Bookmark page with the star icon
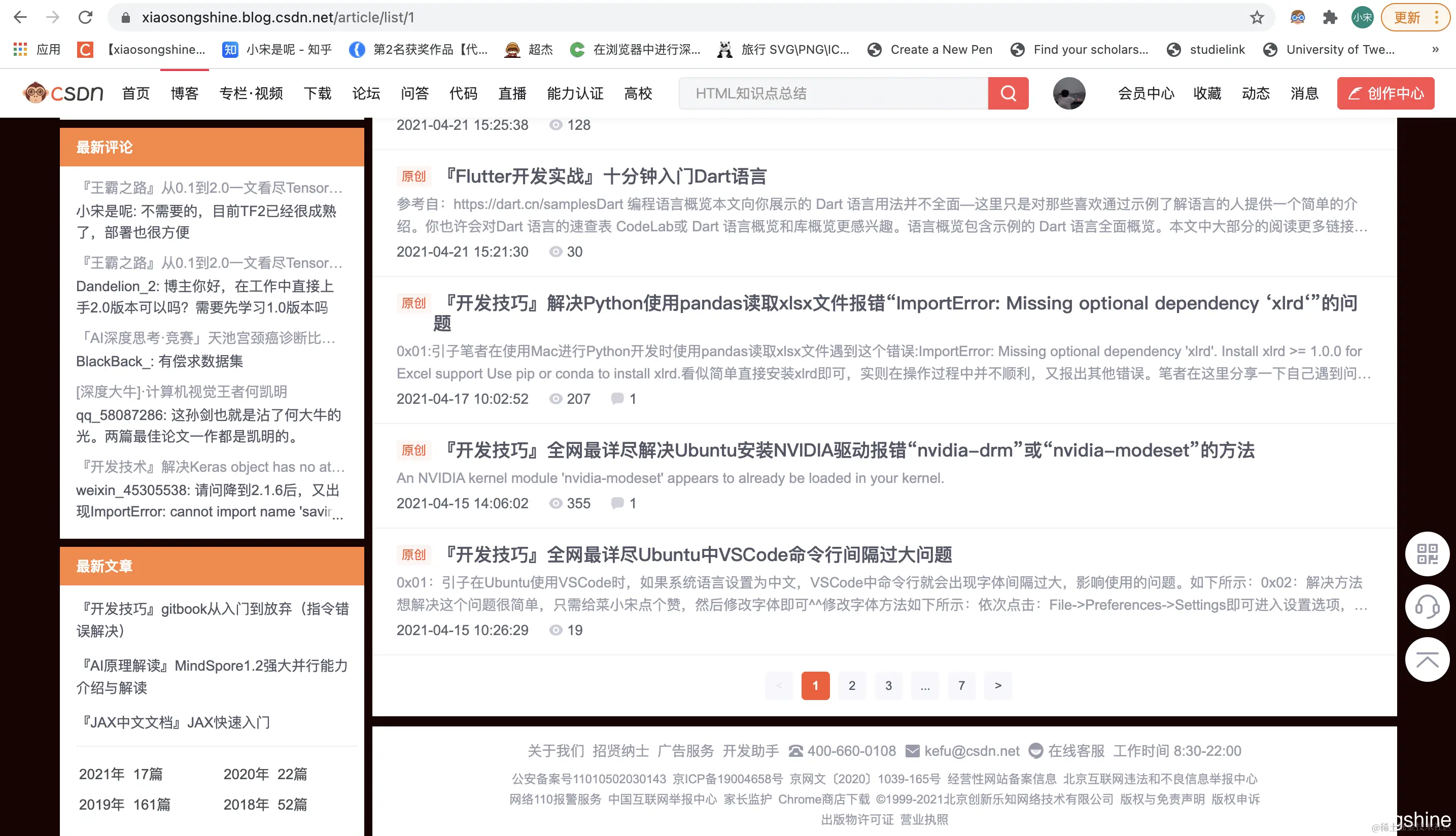 [1257, 17]
